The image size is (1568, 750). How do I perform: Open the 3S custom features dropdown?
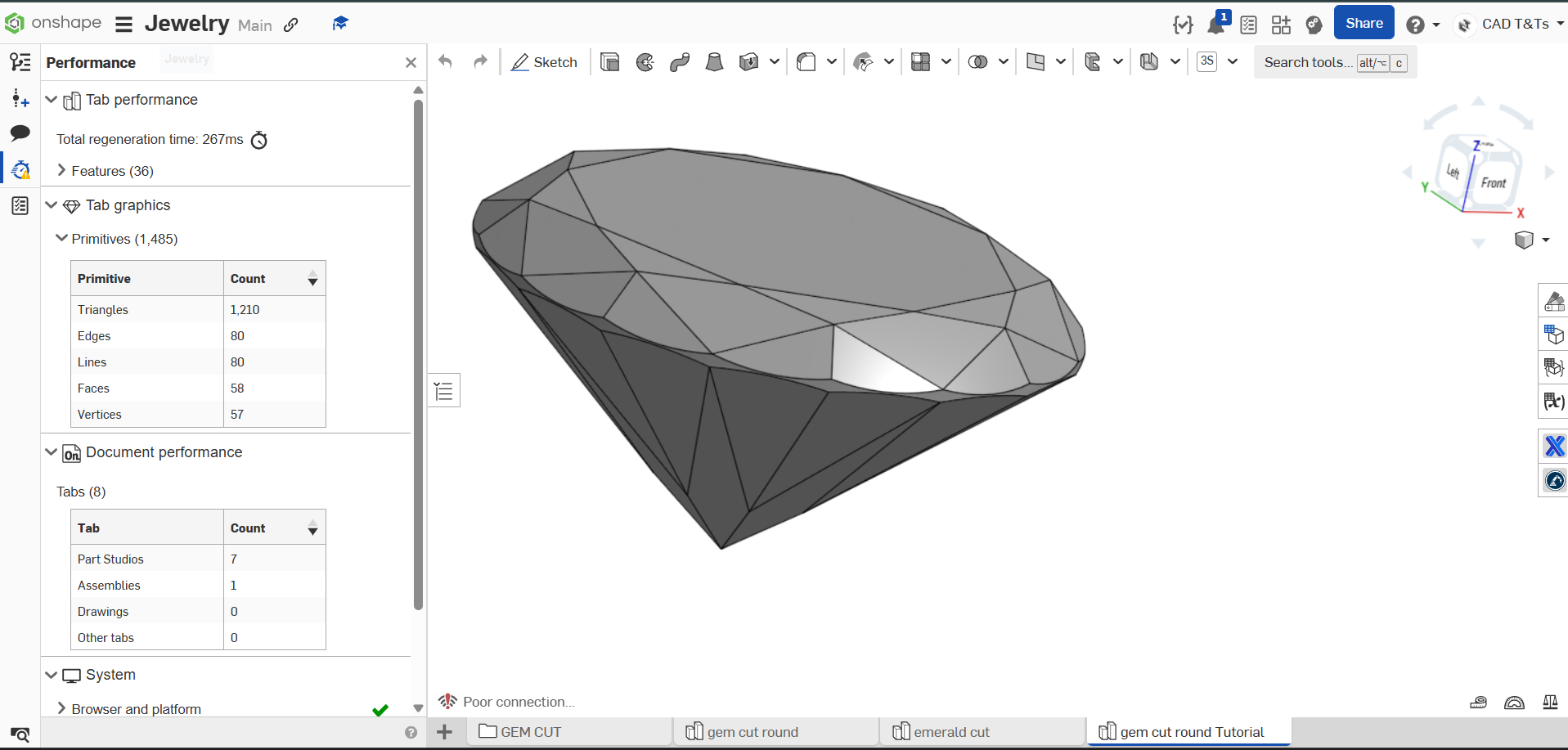(1233, 62)
